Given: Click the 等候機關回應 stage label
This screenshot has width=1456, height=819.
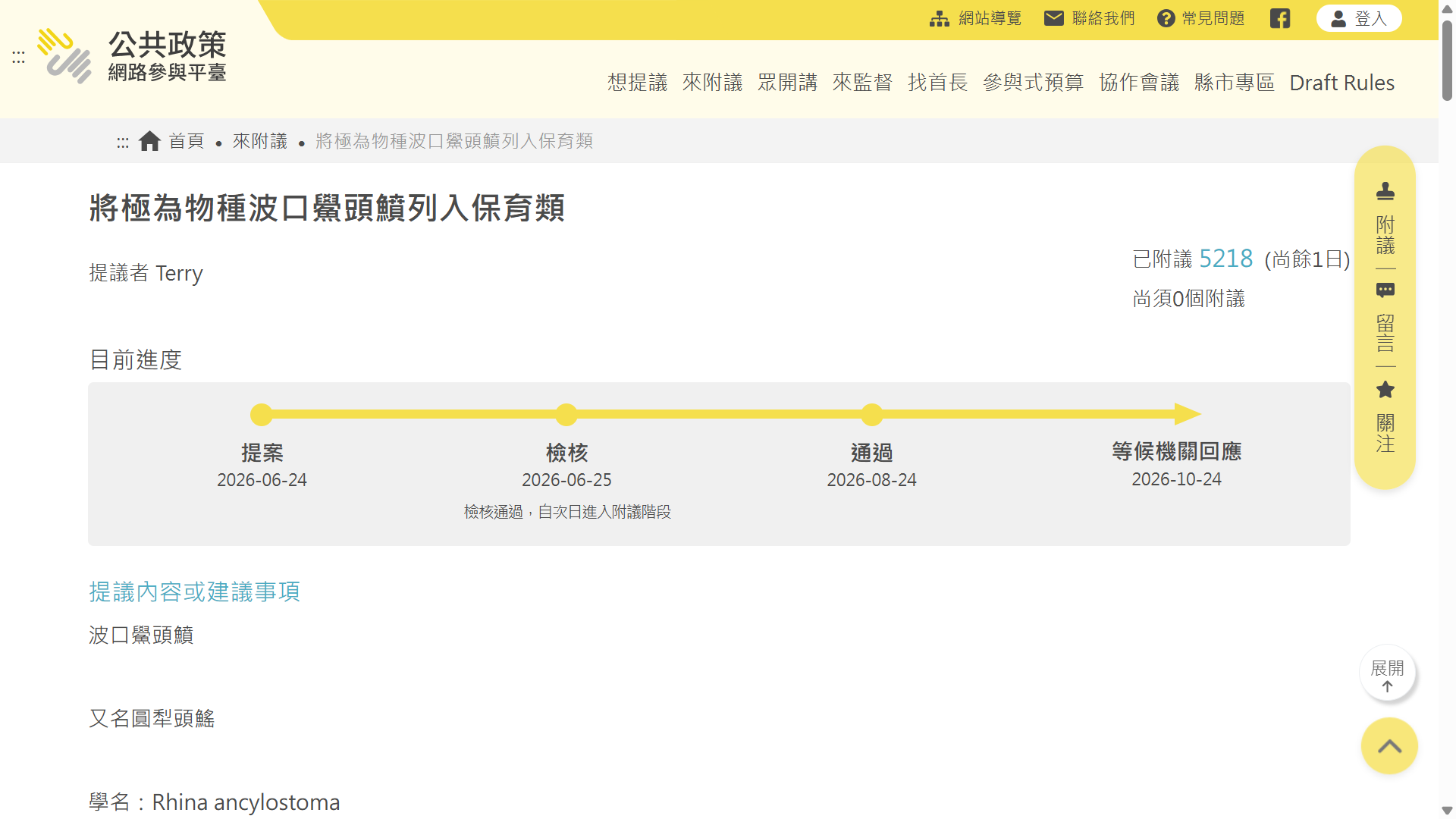Looking at the screenshot, I should pos(1176,451).
